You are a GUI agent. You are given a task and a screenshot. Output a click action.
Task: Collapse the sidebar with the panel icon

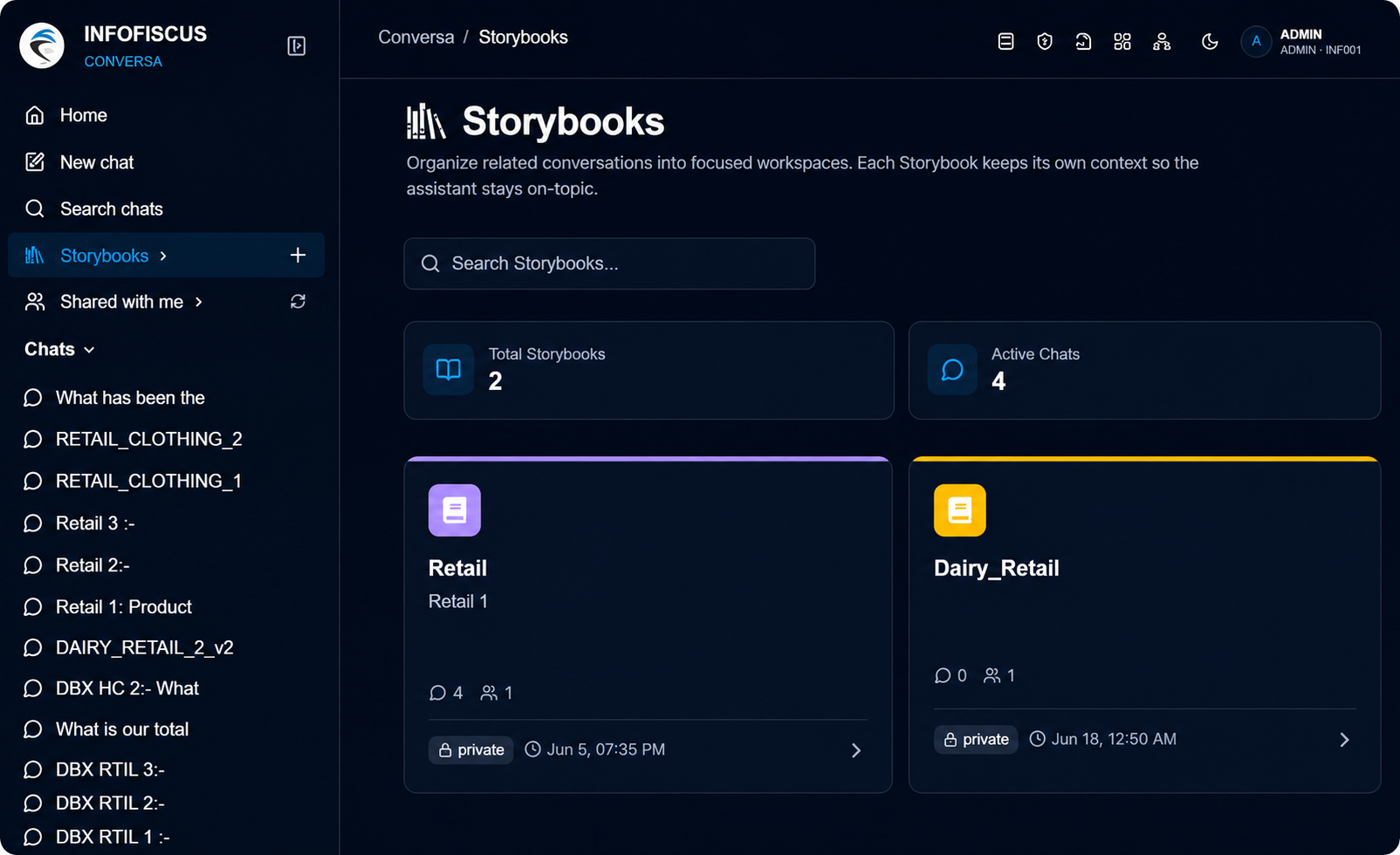[x=297, y=46]
